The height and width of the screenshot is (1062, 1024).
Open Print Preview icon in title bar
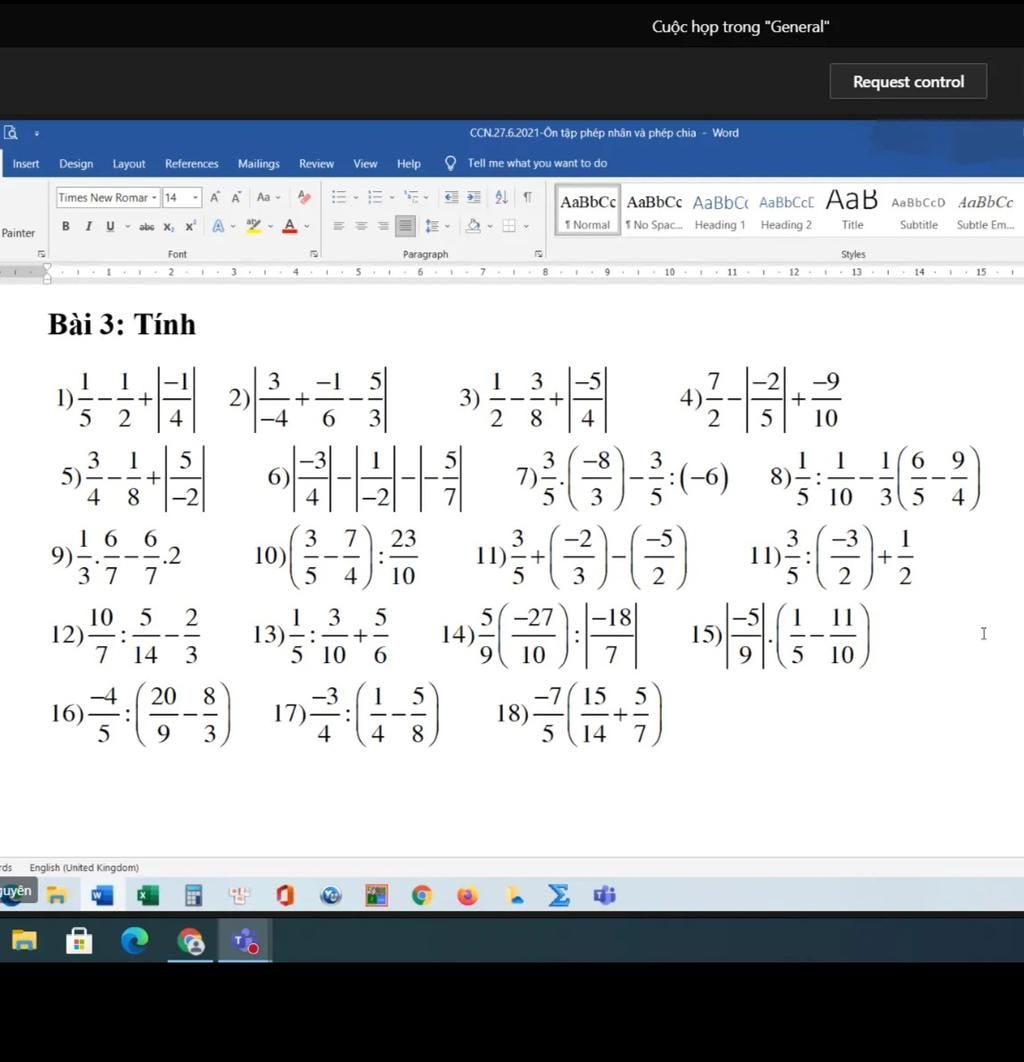point(11,133)
